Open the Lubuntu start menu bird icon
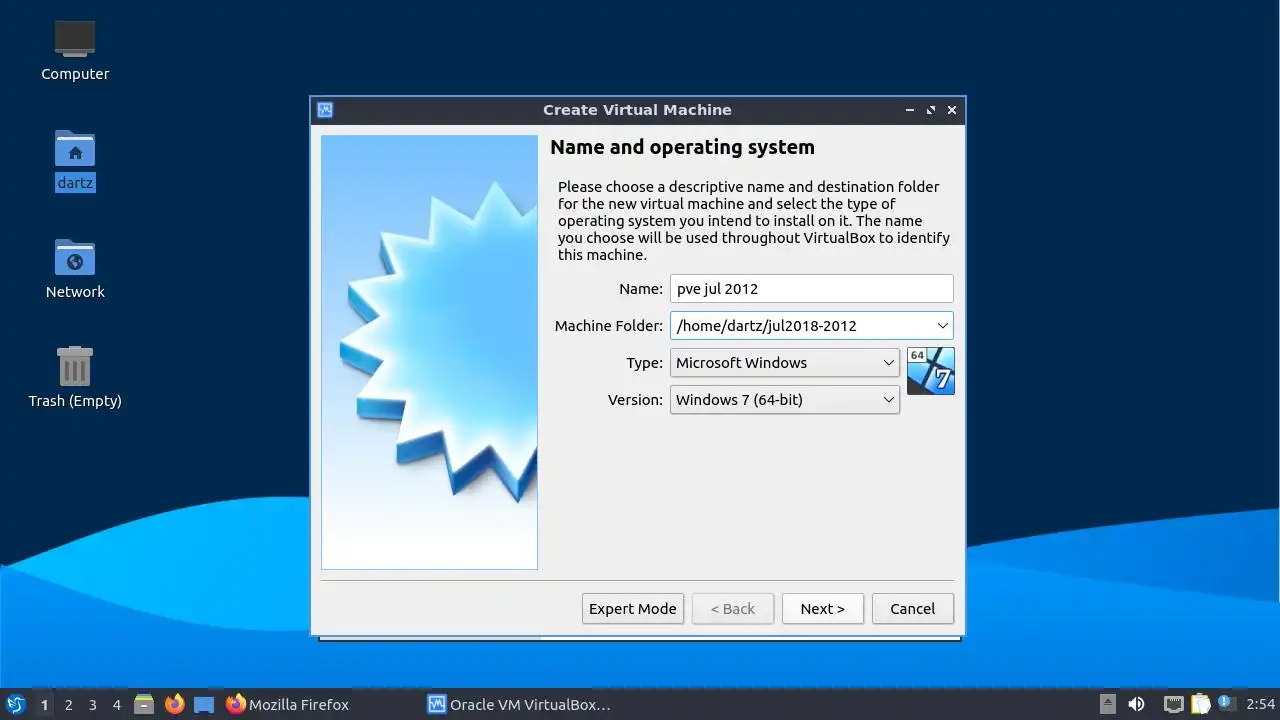Screen dimensions: 1280x720 click(15, 704)
